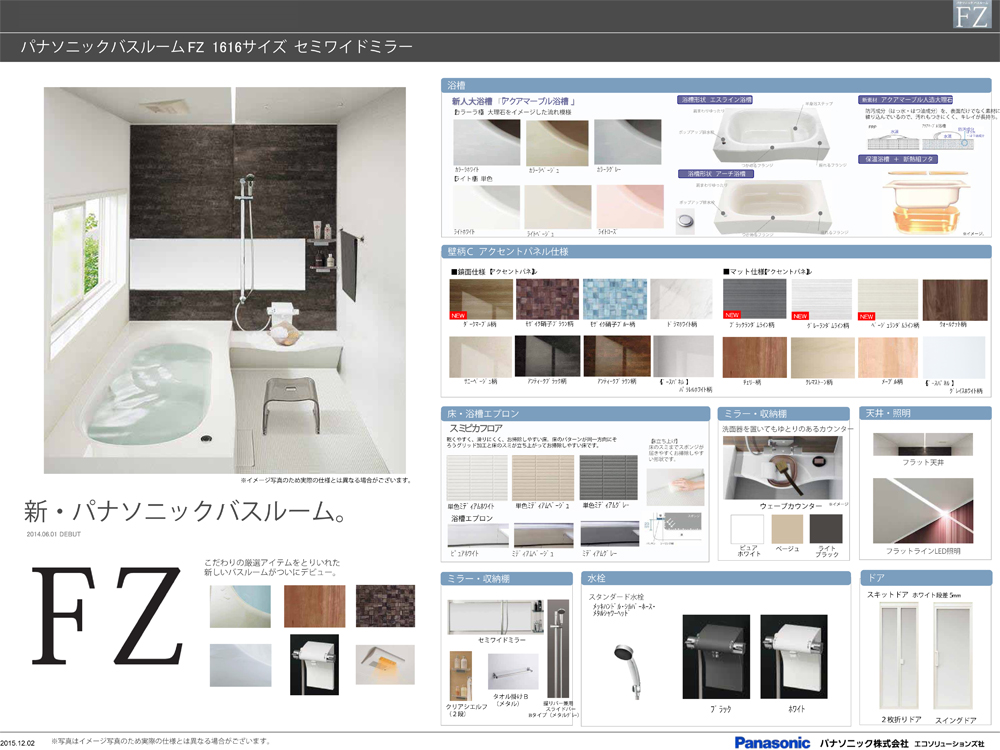Click the 浴槽形状 エスライン浴槽 label
The image size is (1000, 750).
click(x=715, y=100)
